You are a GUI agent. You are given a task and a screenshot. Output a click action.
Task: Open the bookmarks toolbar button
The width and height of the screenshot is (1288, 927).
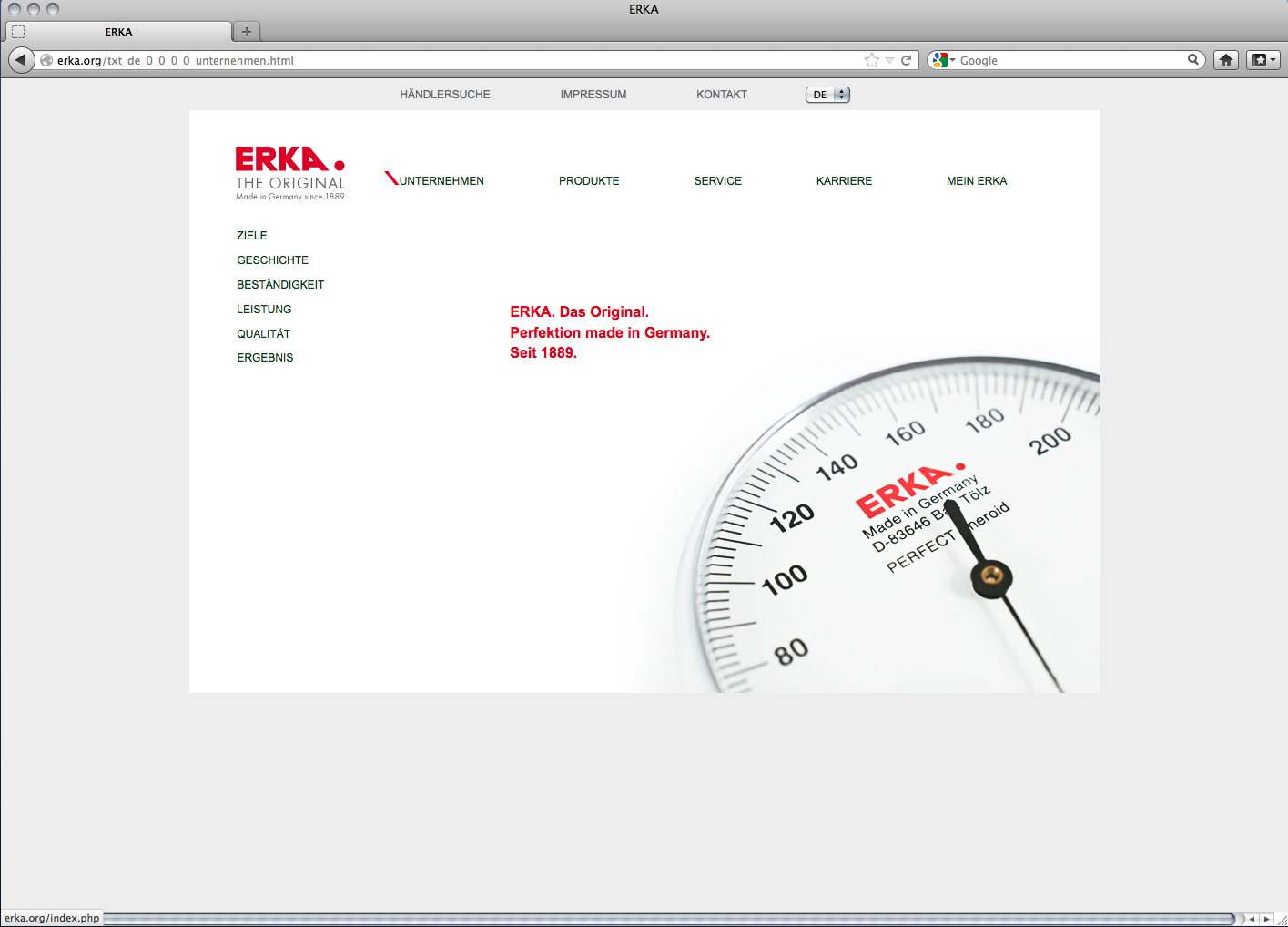(x=1263, y=60)
